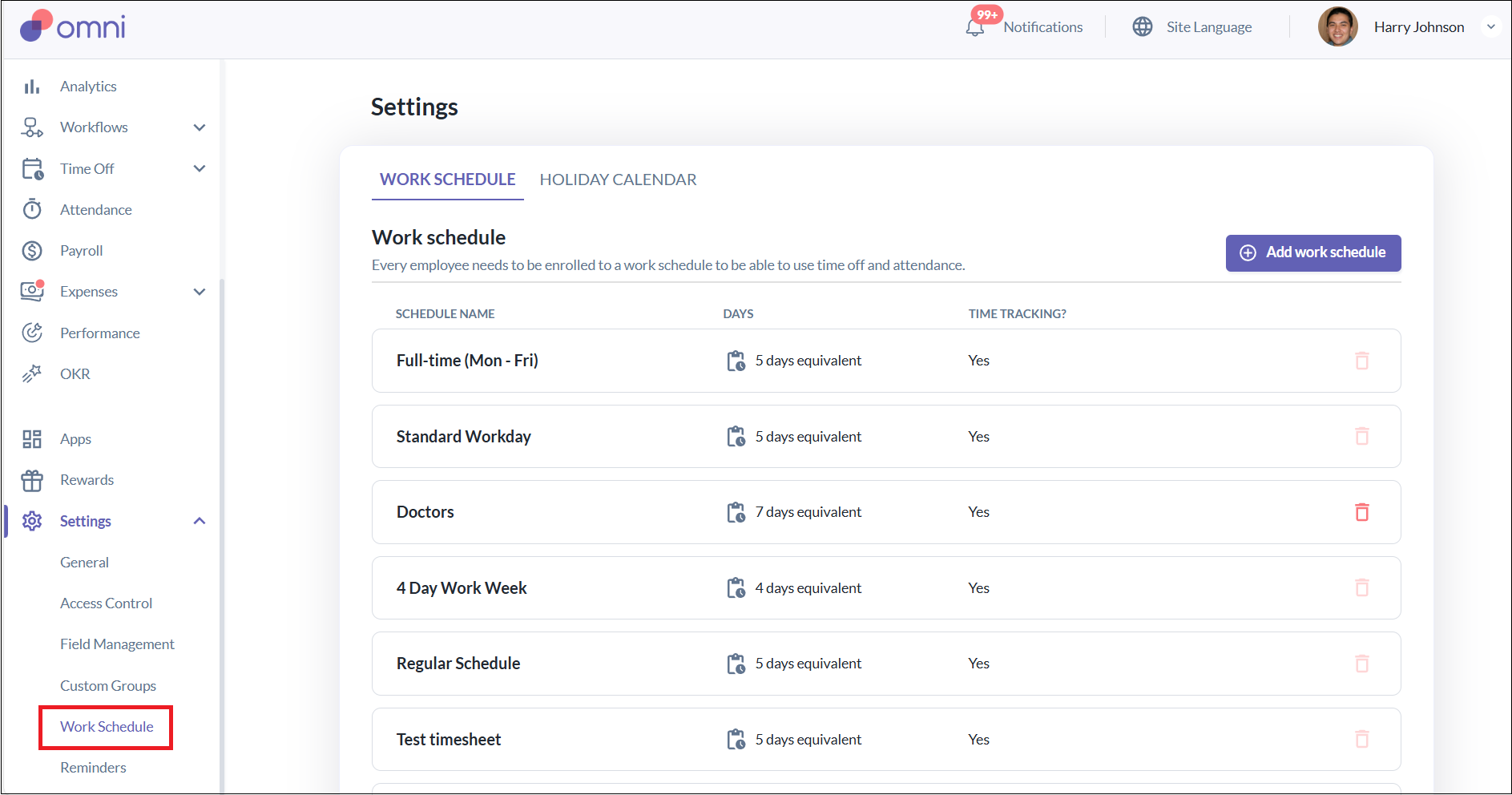1512x795 pixels.
Task: Click the days icon in Test timesheet row
Action: coord(736,740)
